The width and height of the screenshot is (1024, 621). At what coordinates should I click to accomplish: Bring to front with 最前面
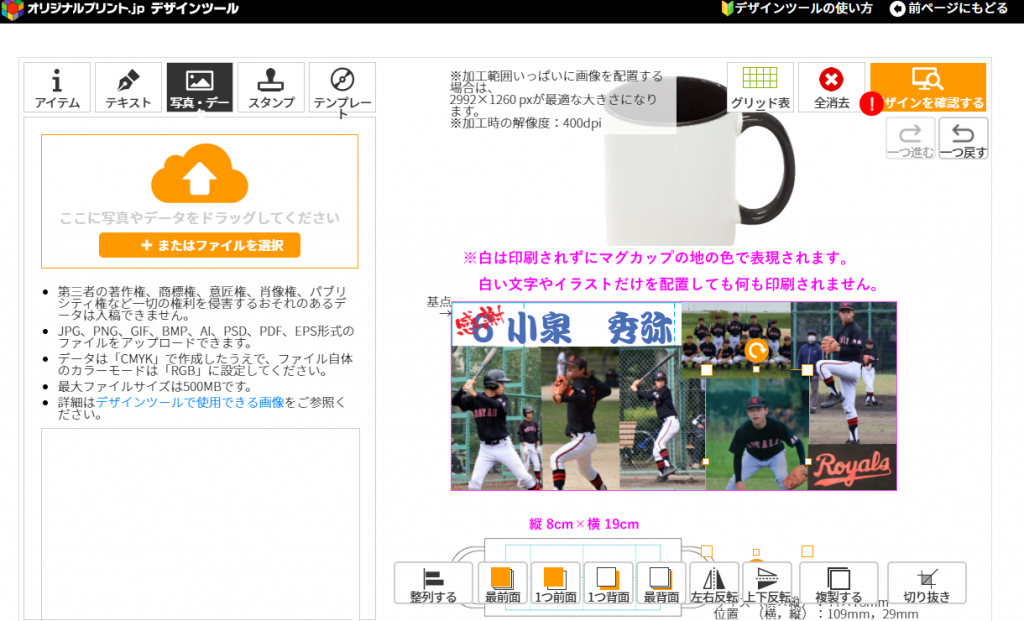[502, 583]
